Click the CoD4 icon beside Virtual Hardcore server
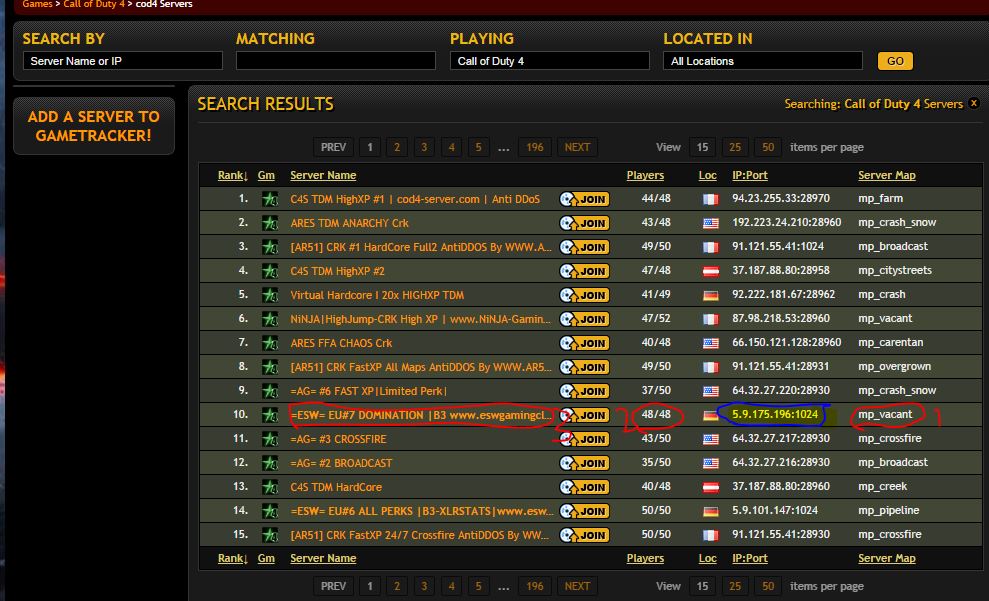This screenshot has height=601, width=989. coord(270,295)
